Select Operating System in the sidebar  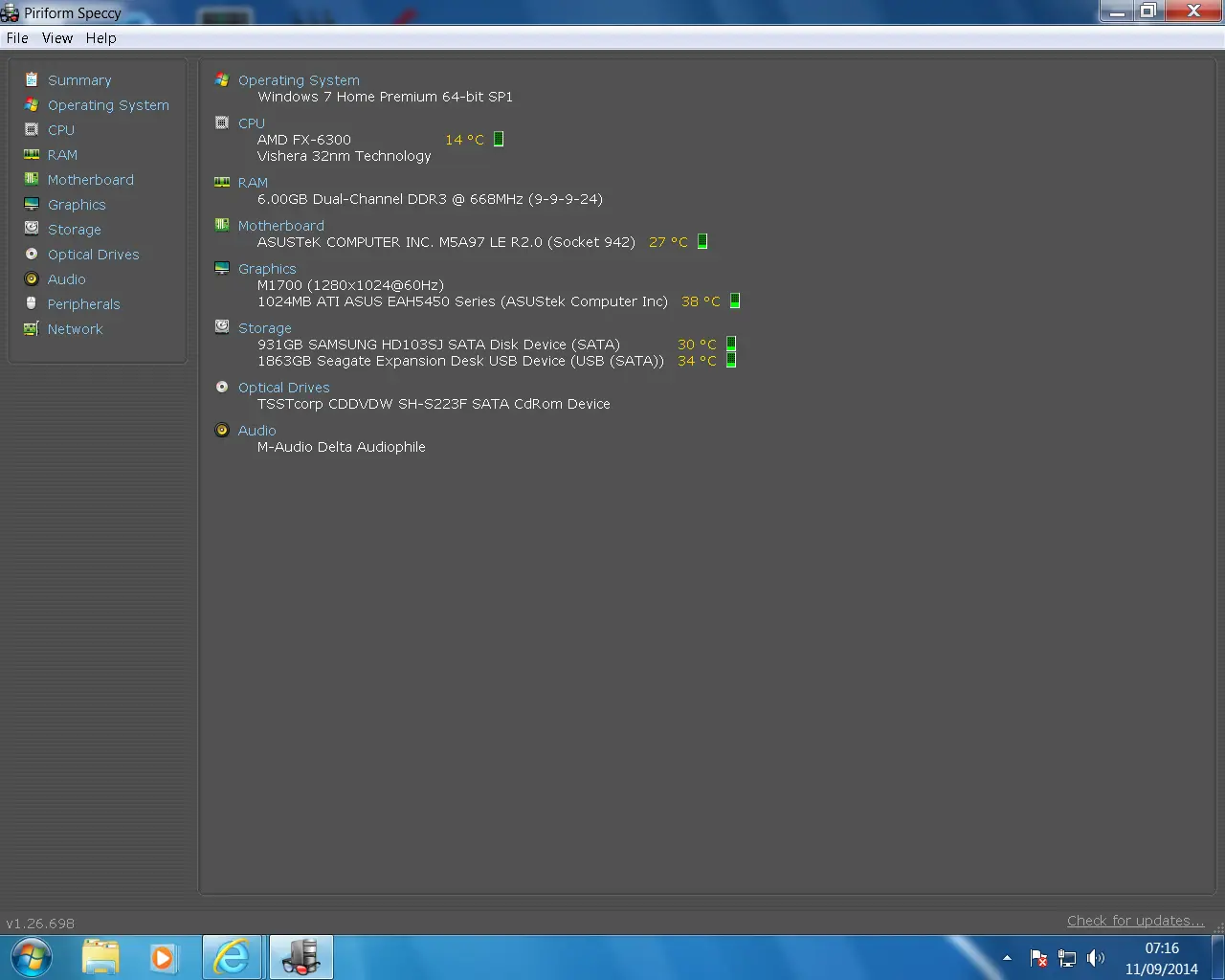(x=108, y=105)
